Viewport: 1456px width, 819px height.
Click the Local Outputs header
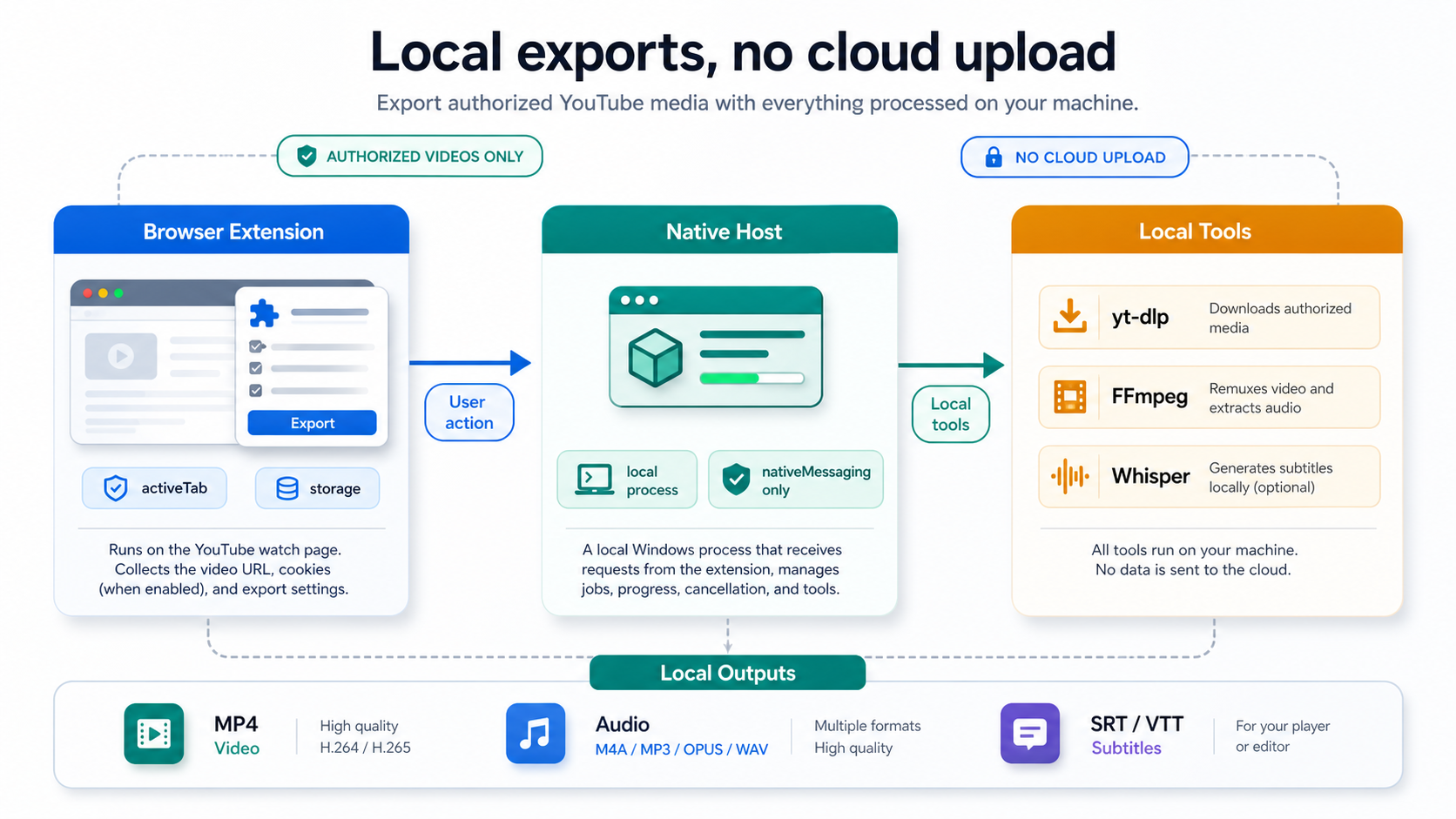(x=728, y=673)
